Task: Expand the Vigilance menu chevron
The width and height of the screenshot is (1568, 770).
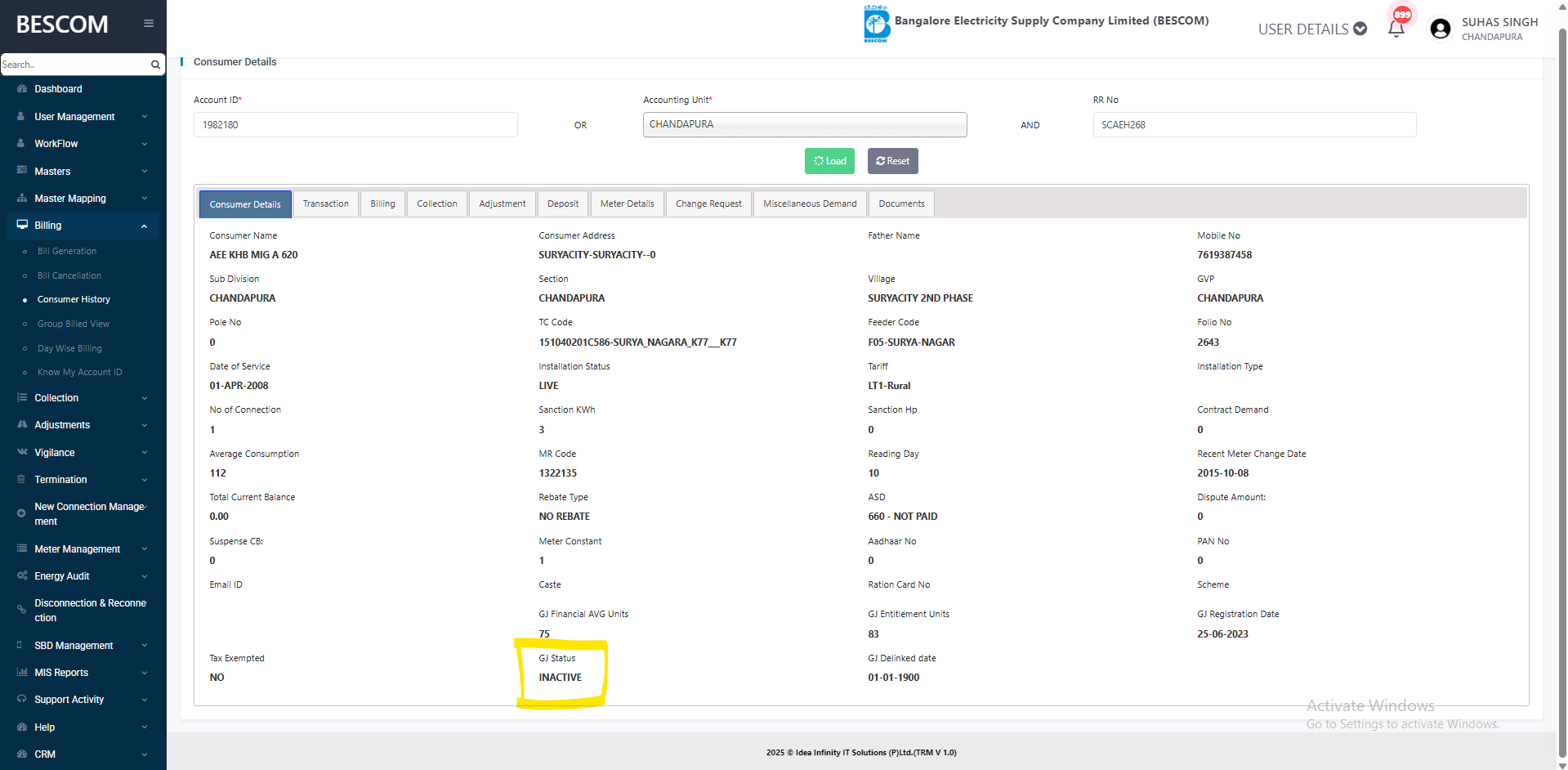Action: 145,453
